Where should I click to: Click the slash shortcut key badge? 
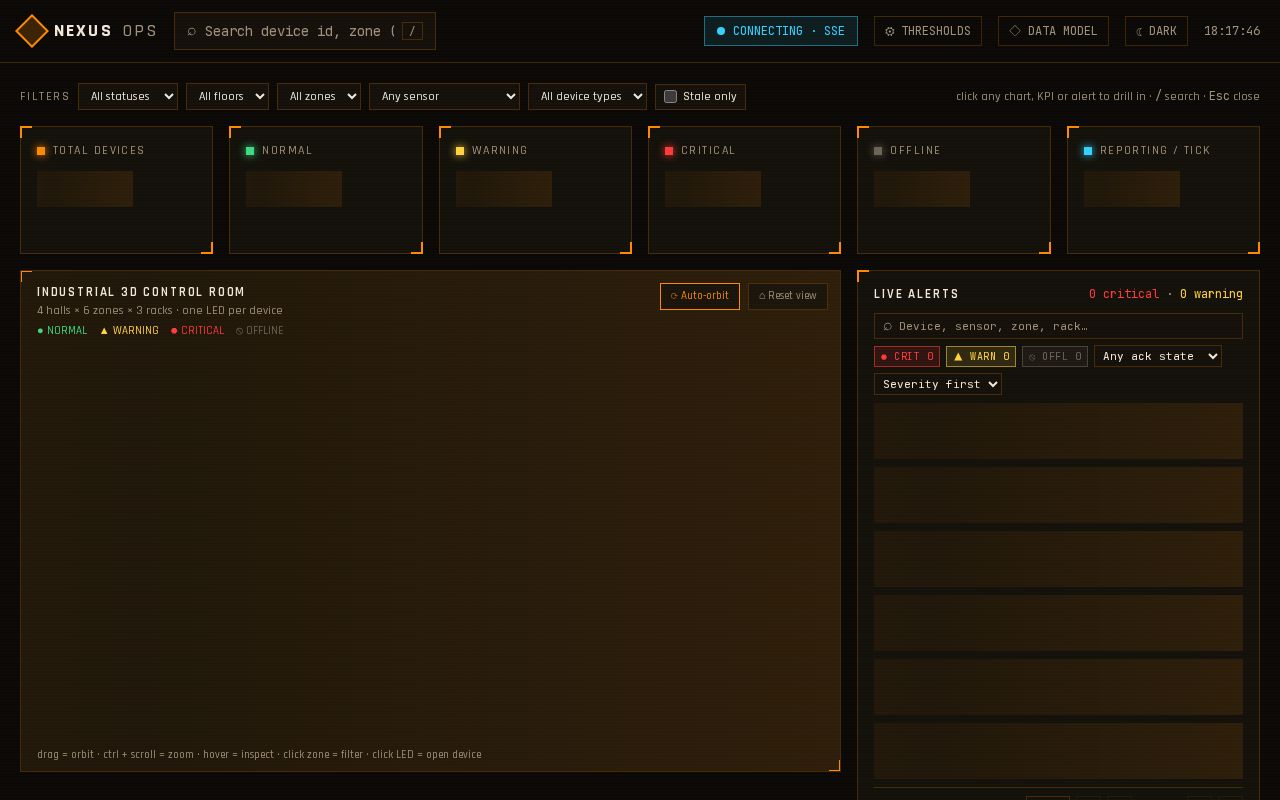pos(412,31)
